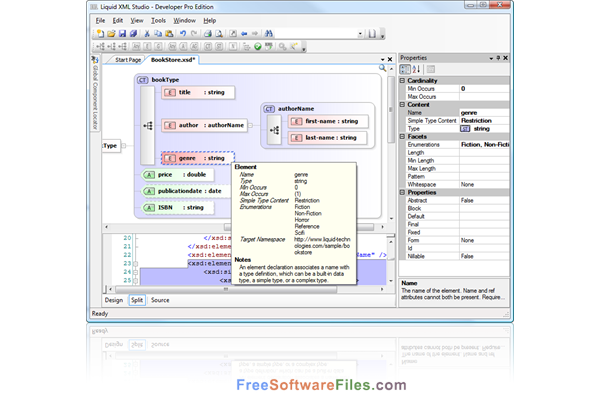
Task: Pin the Properties panel with pushpin icon
Action: point(498,58)
